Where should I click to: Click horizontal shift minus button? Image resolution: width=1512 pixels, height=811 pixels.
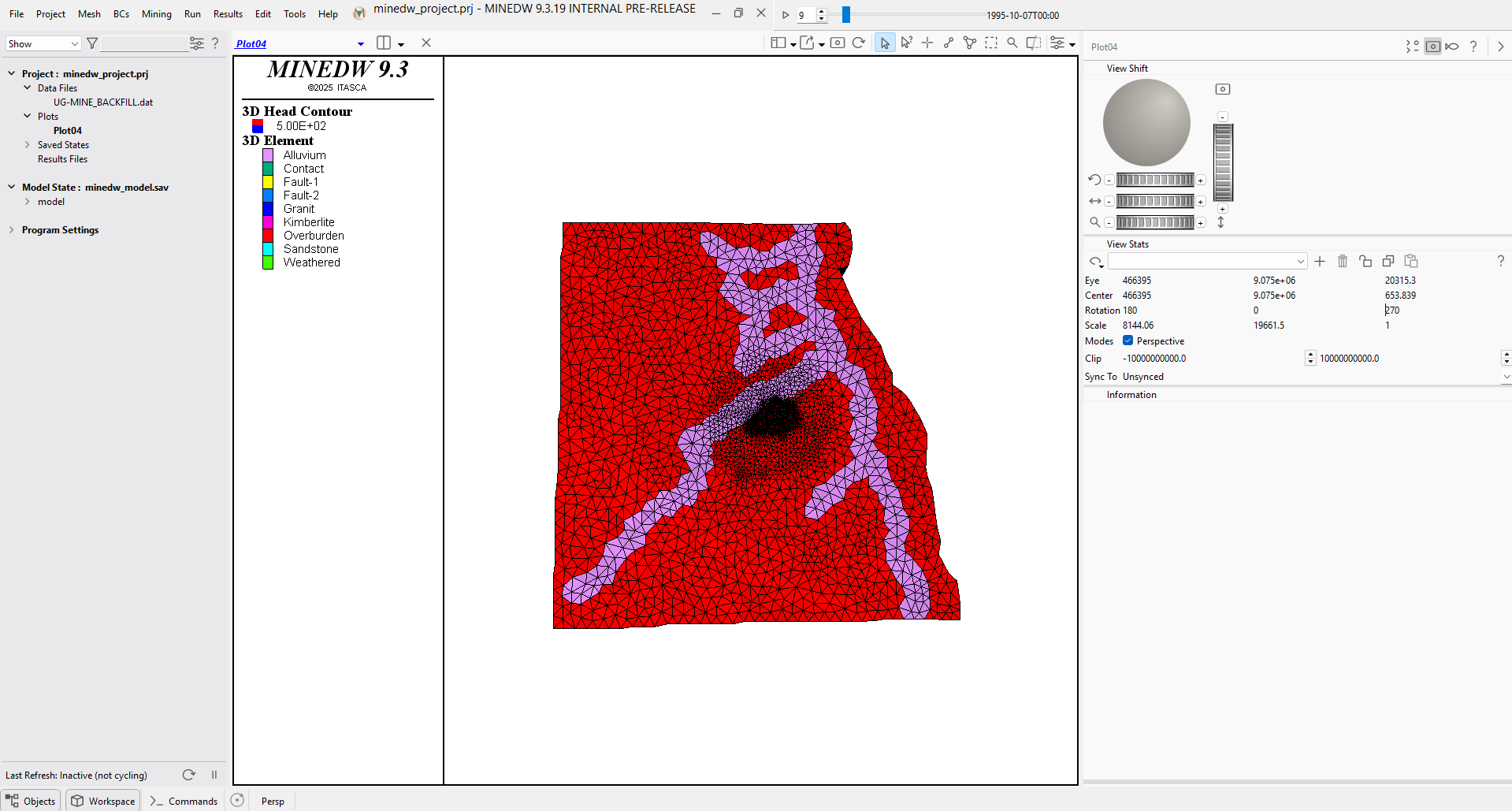(x=1109, y=202)
